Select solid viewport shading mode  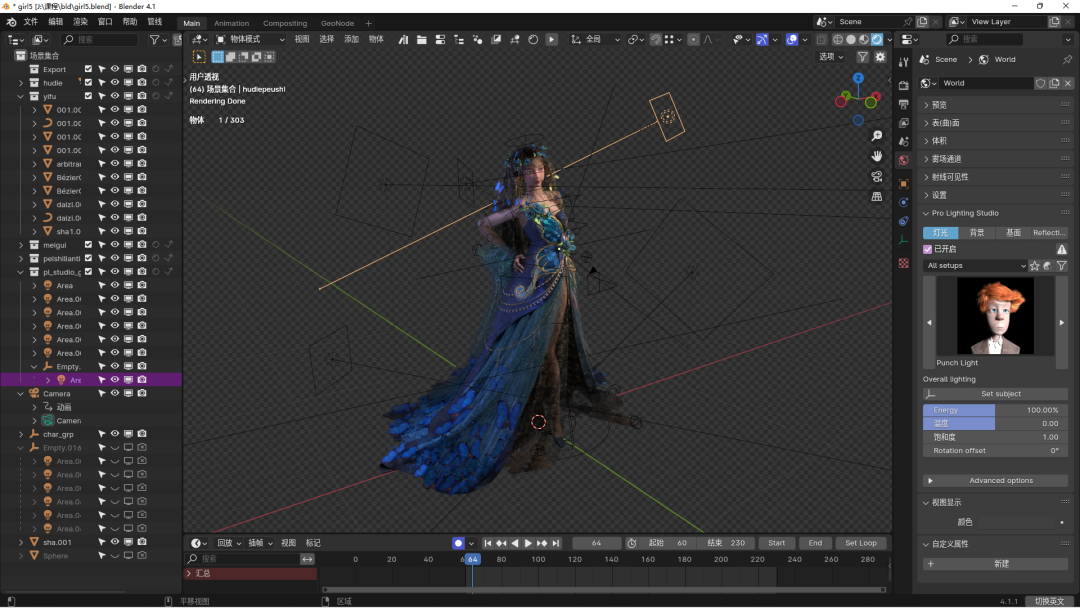851,40
